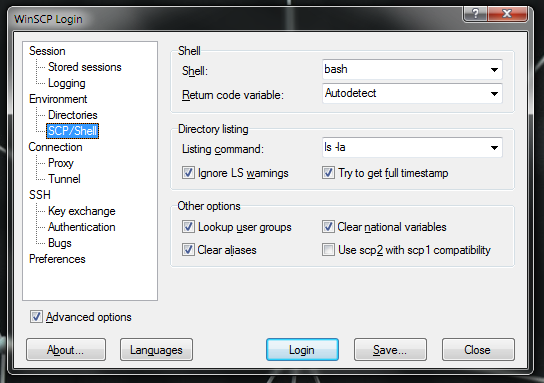Open Preferences in the tree
544x383 pixels.
(x=57, y=259)
